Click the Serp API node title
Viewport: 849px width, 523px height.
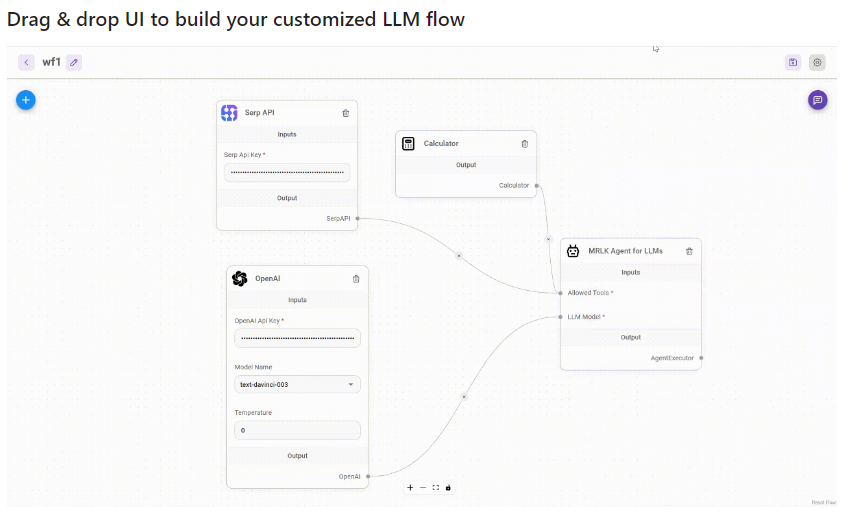pyautogui.click(x=259, y=113)
